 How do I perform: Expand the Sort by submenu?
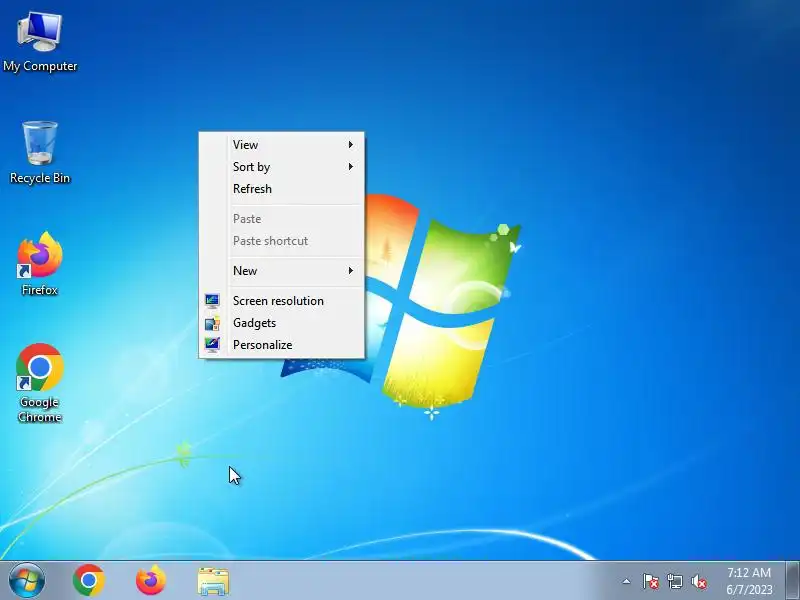pos(282,167)
